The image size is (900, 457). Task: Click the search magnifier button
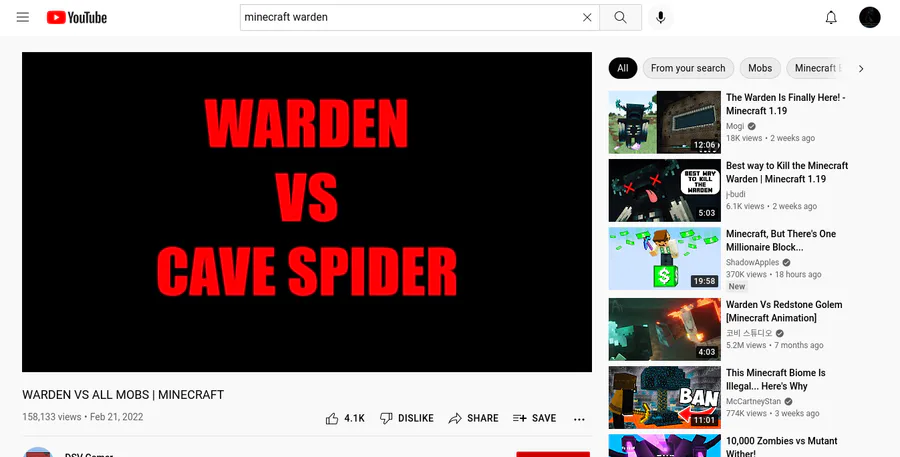click(620, 17)
